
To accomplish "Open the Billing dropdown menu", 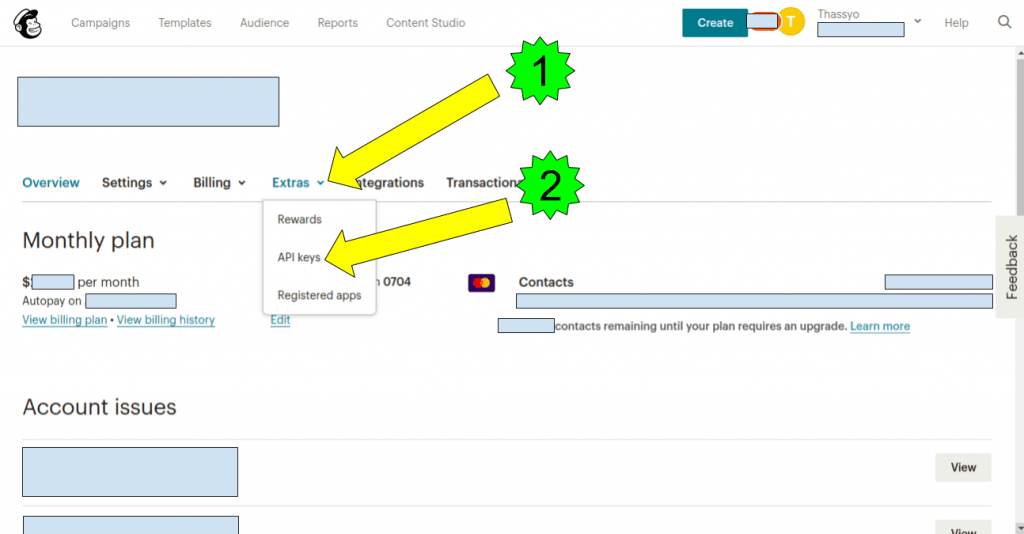I will pos(219,183).
